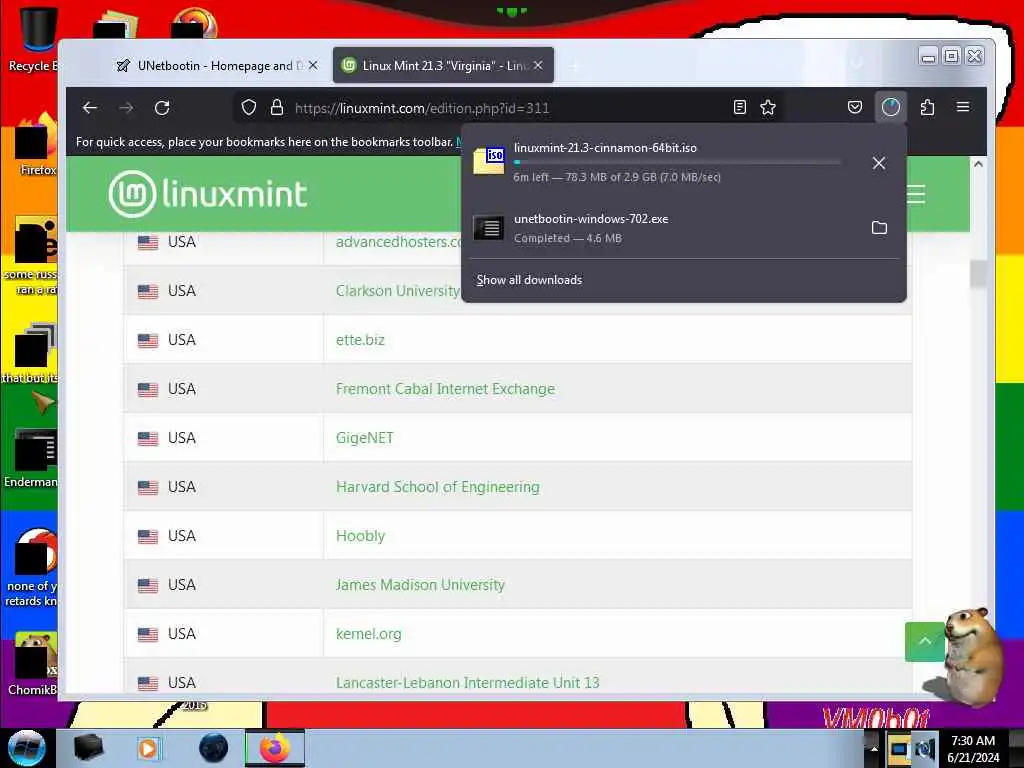Click the page vertical scrollbar thumb
Viewport: 1024px width, 768px height.
(x=978, y=273)
